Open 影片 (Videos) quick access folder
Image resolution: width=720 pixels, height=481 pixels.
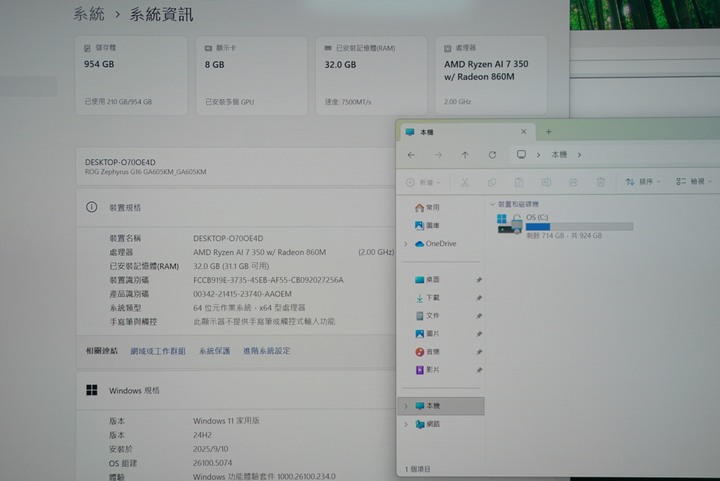tap(427, 369)
